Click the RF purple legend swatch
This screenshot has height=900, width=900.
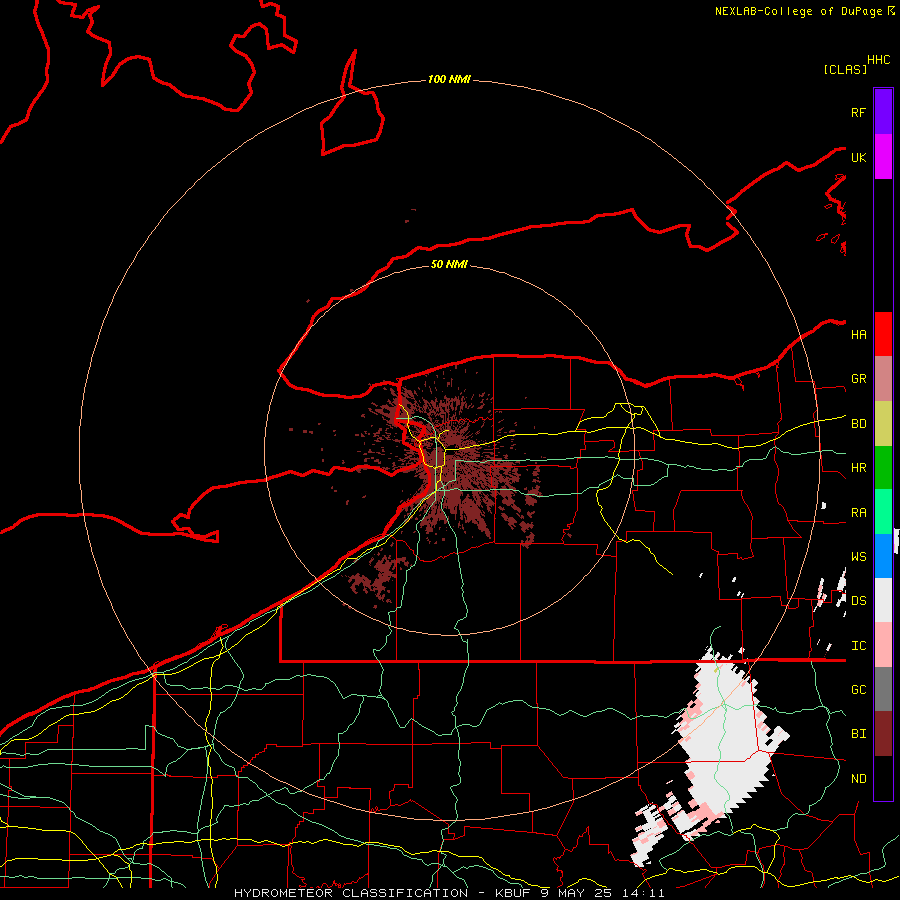[x=883, y=112]
